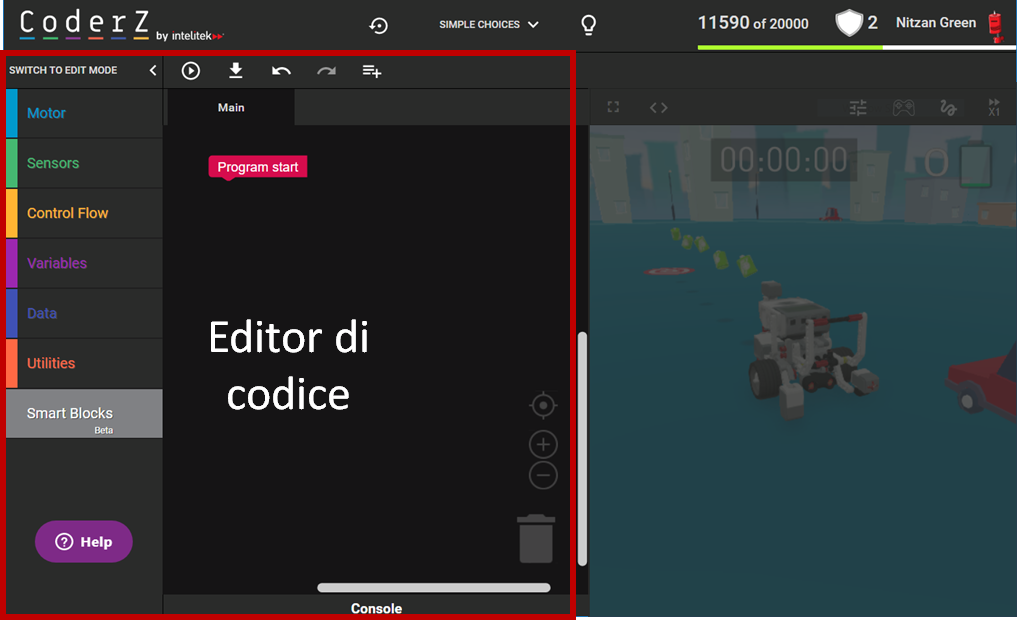The height and width of the screenshot is (620, 1017).
Task: Select the Main tab
Action: [231, 108]
